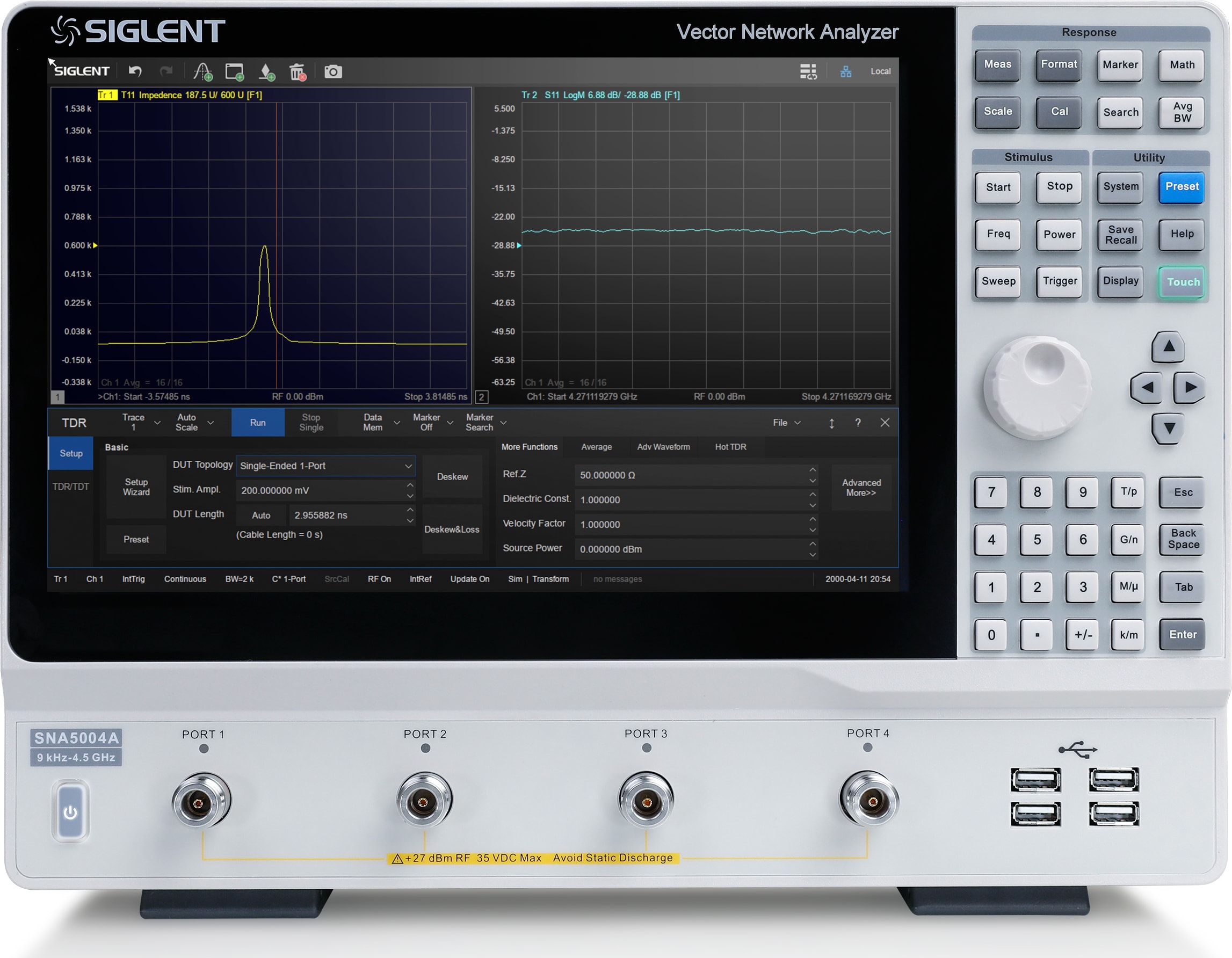Screen dimensions: 1232x958
Task: Toggle the Touch hardware button
Action: [1183, 282]
